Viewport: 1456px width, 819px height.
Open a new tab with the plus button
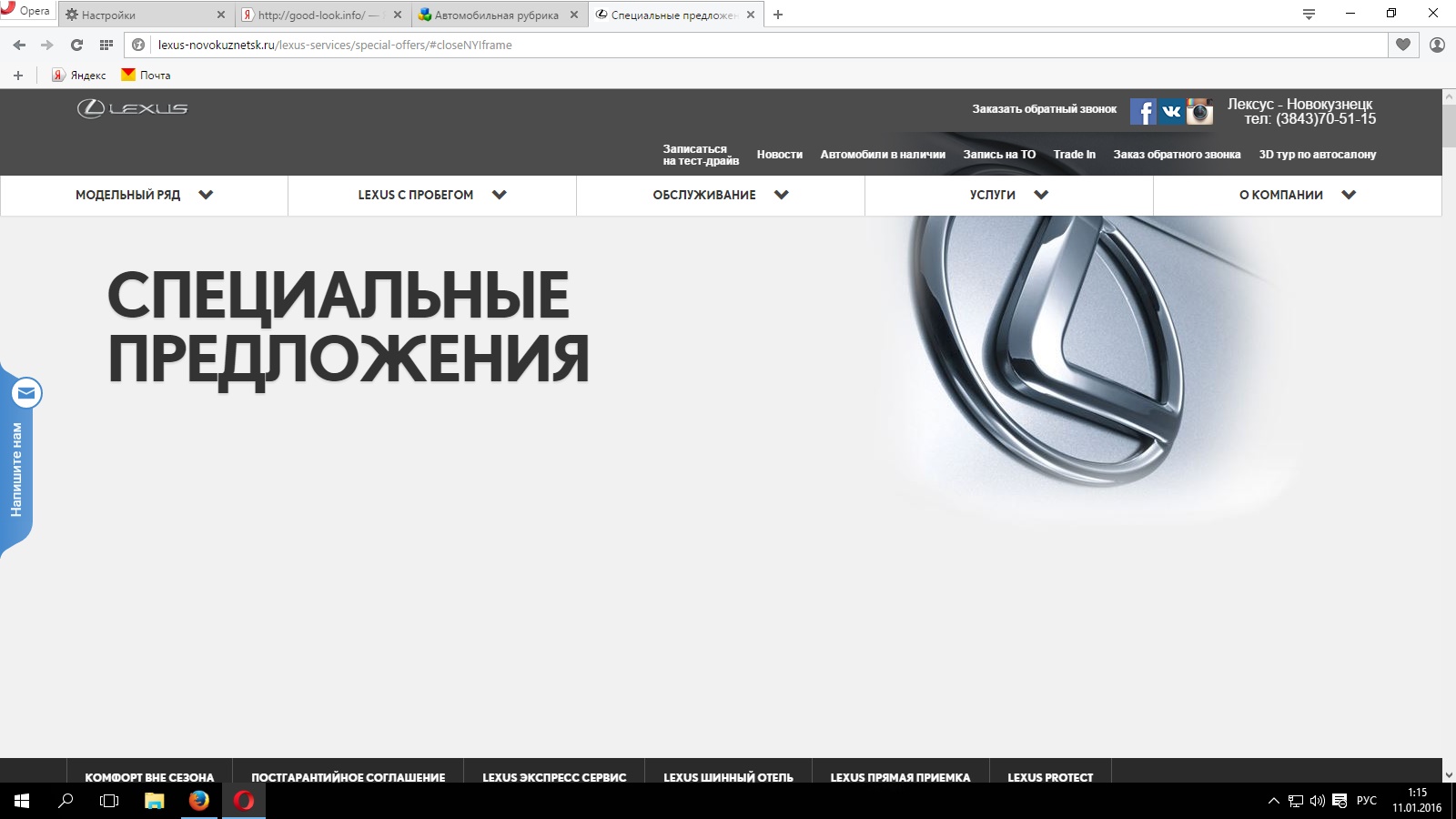778,15
